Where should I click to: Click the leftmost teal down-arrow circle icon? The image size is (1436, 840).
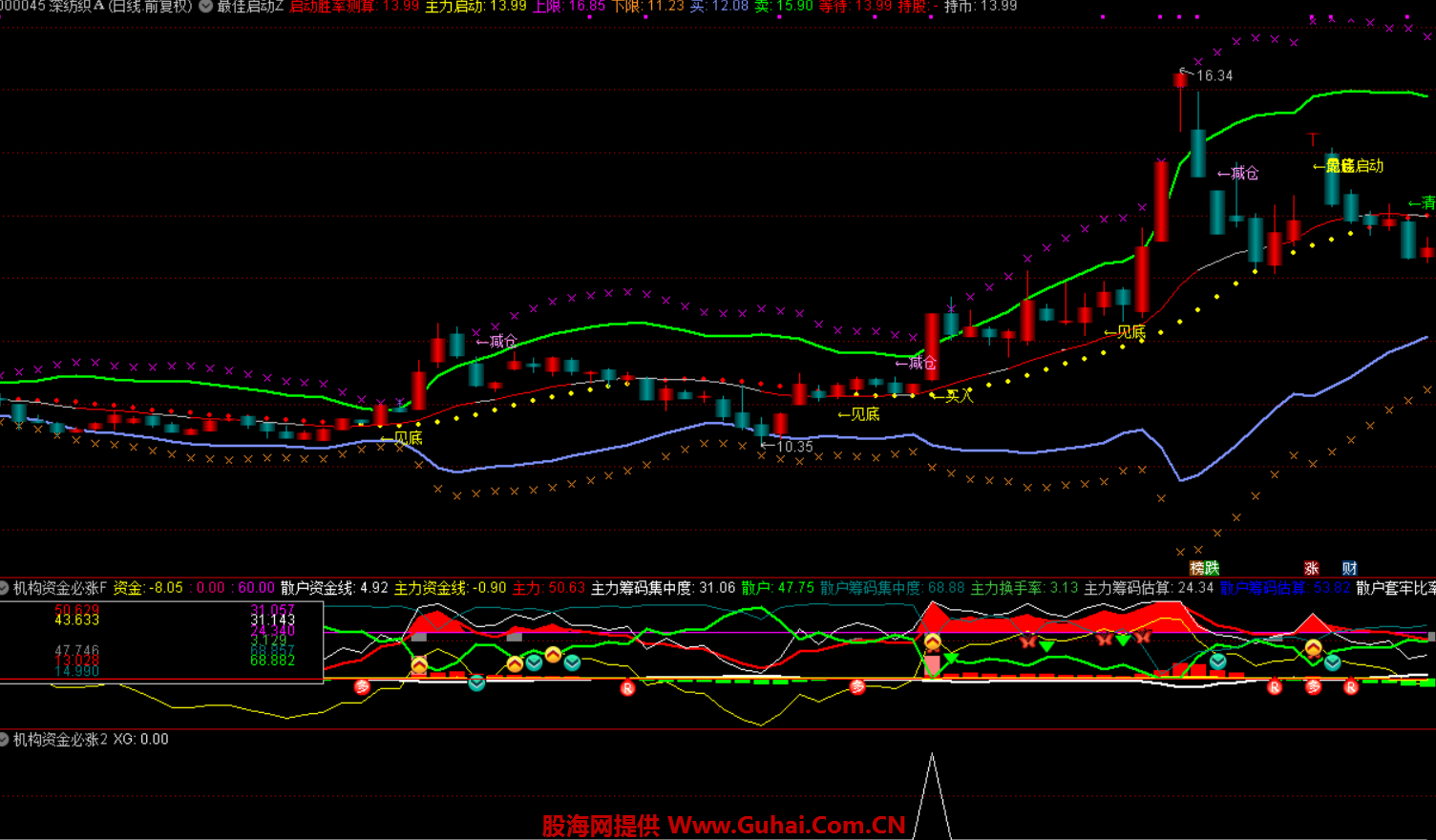tap(476, 682)
